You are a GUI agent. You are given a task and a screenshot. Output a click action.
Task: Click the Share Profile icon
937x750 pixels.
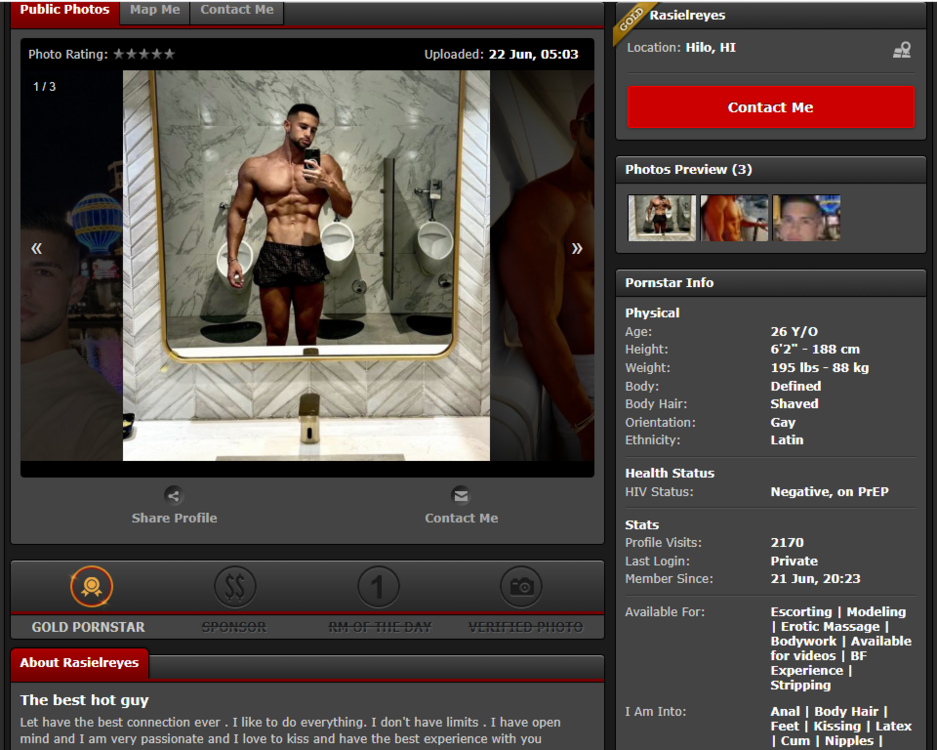pos(174,495)
